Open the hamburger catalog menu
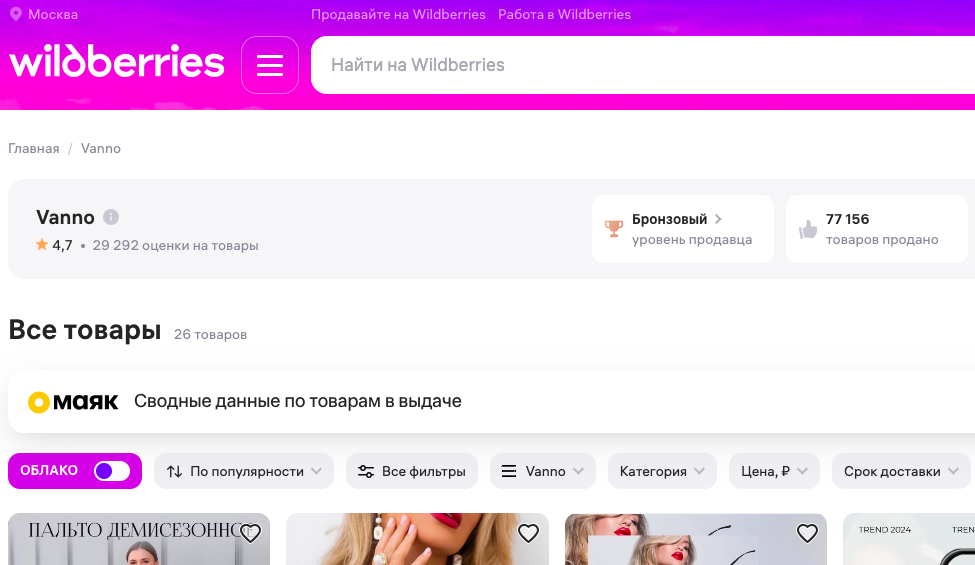Viewport: 975px width, 565px height. point(270,65)
